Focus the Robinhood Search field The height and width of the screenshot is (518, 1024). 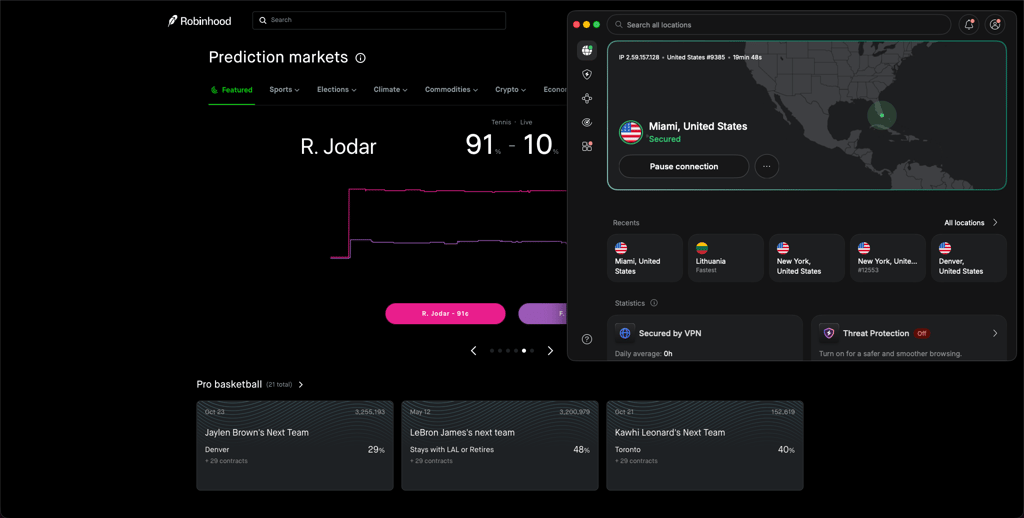379,20
